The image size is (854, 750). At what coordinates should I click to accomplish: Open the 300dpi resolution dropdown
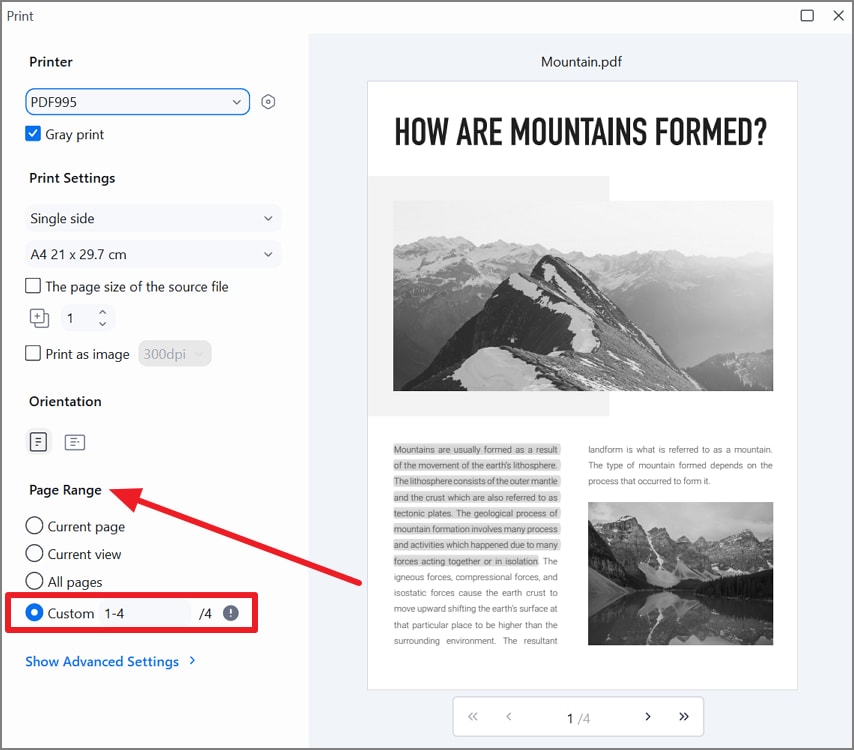[x=174, y=354]
